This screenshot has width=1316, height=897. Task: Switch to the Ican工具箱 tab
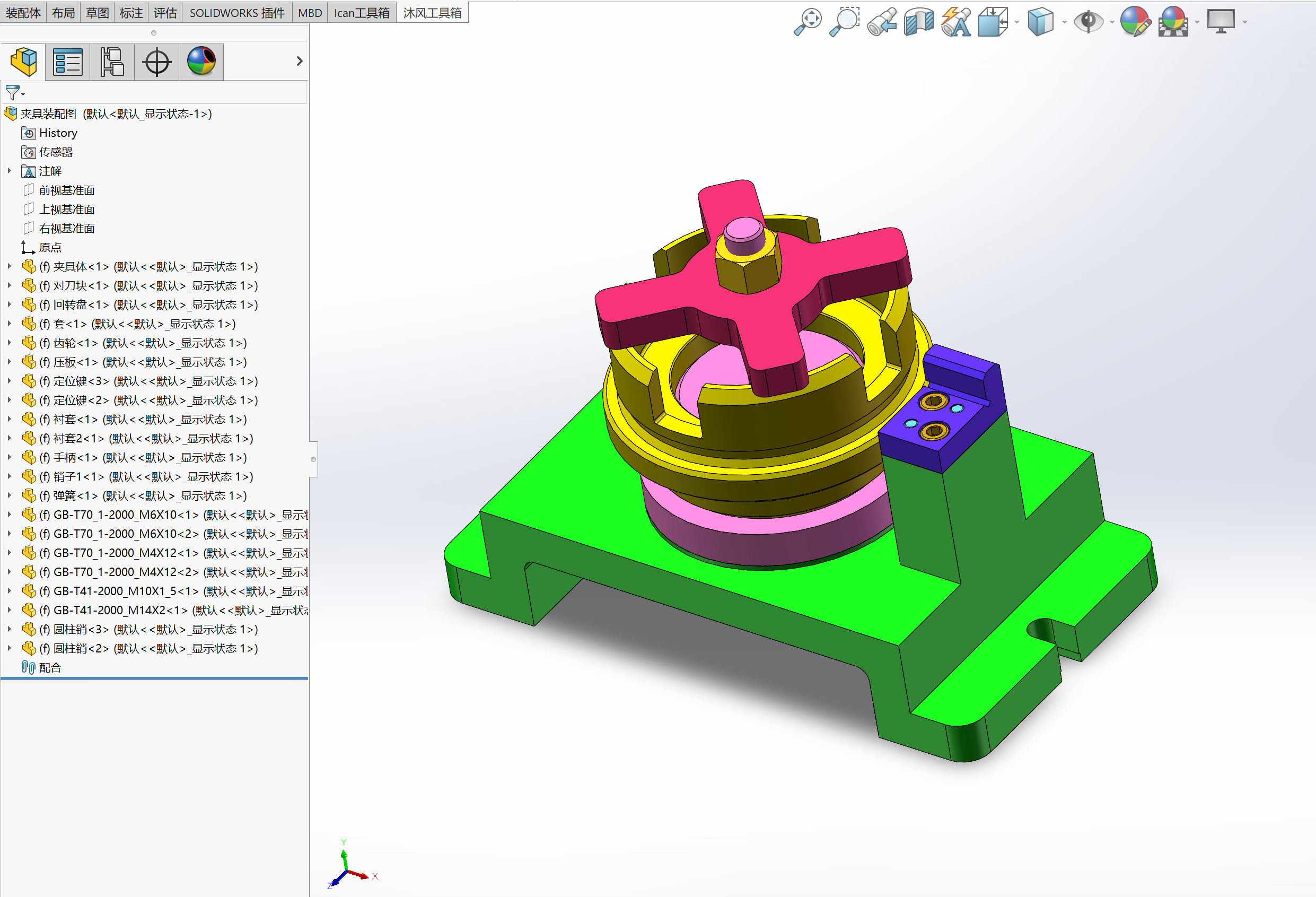tap(362, 13)
